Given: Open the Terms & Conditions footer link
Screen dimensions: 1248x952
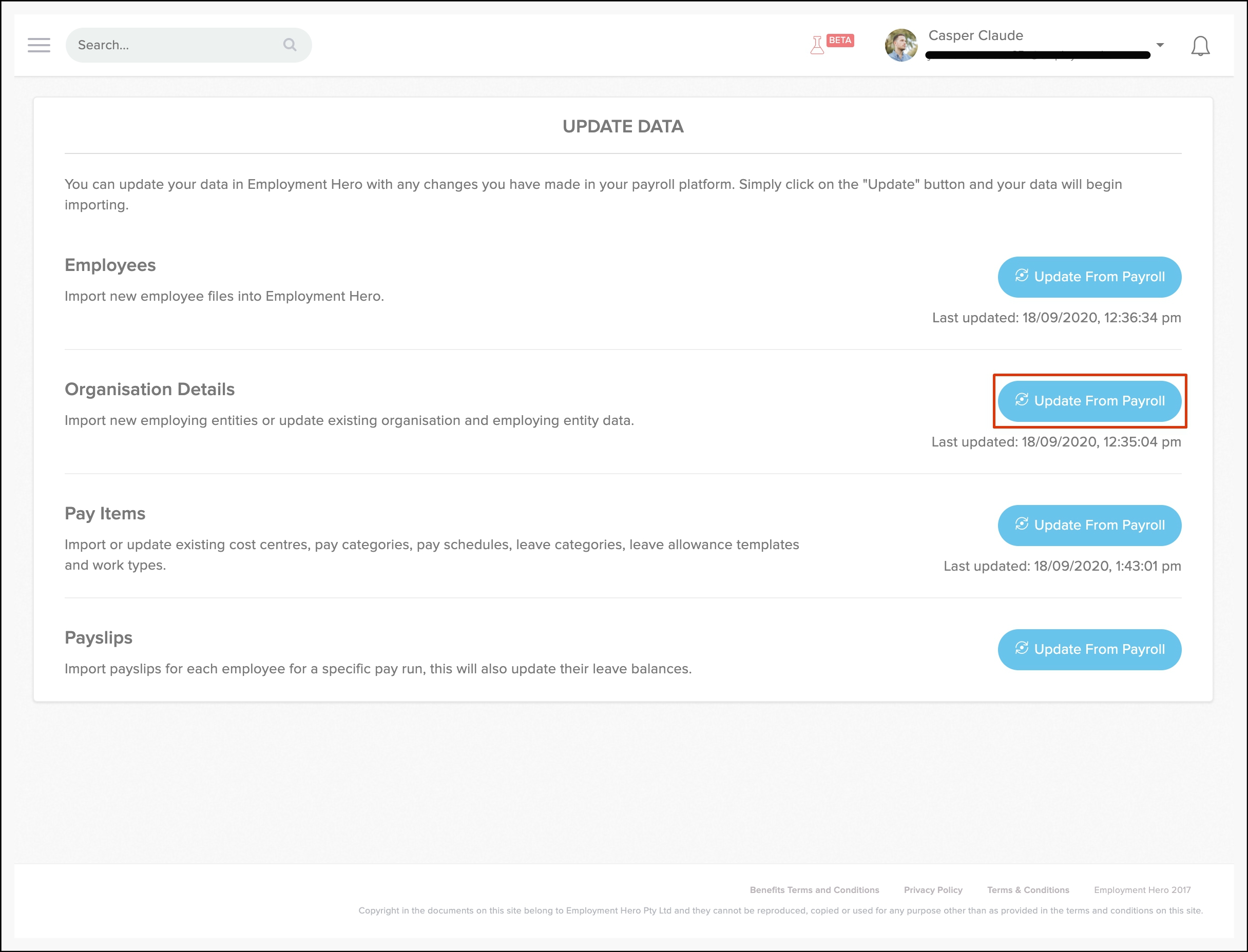Looking at the screenshot, I should (x=1028, y=890).
